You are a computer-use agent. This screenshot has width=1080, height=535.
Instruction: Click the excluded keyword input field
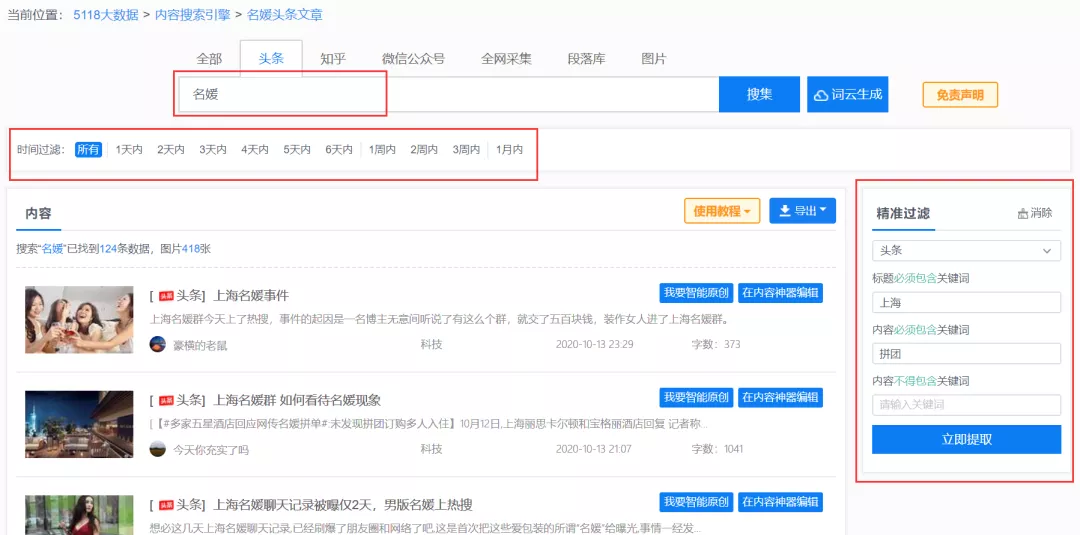pos(965,405)
